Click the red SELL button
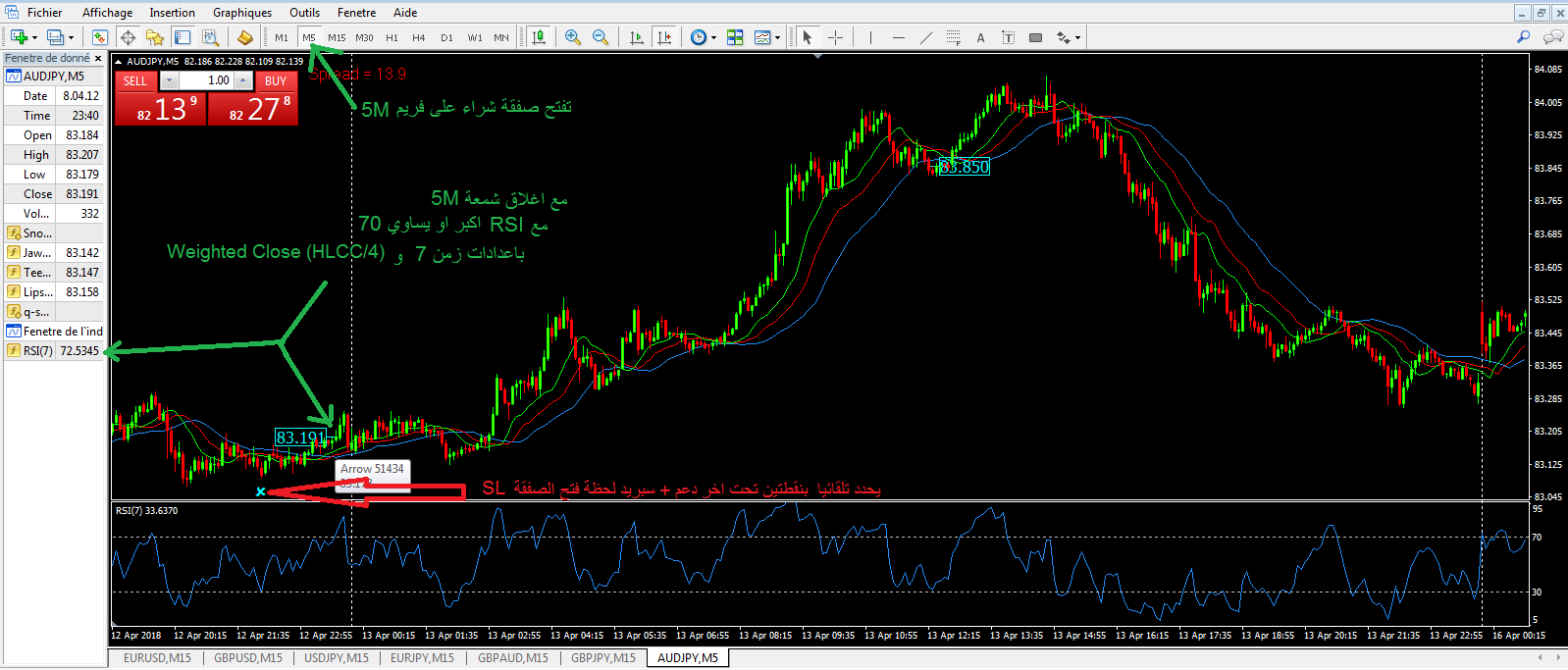This screenshot has width=1568, height=670. (135, 80)
